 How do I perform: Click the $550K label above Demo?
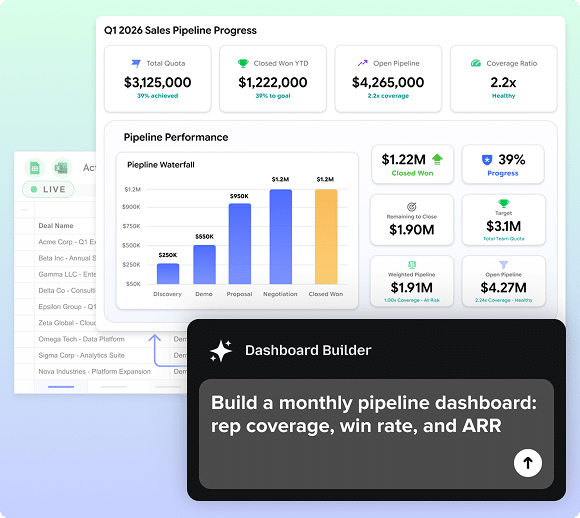click(205, 236)
